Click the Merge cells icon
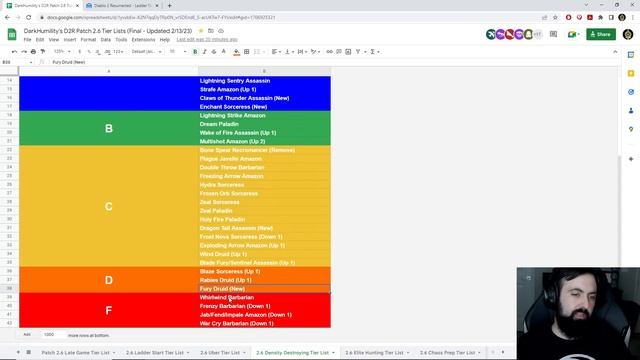The height and width of the screenshot is (360, 640). (257, 52)
